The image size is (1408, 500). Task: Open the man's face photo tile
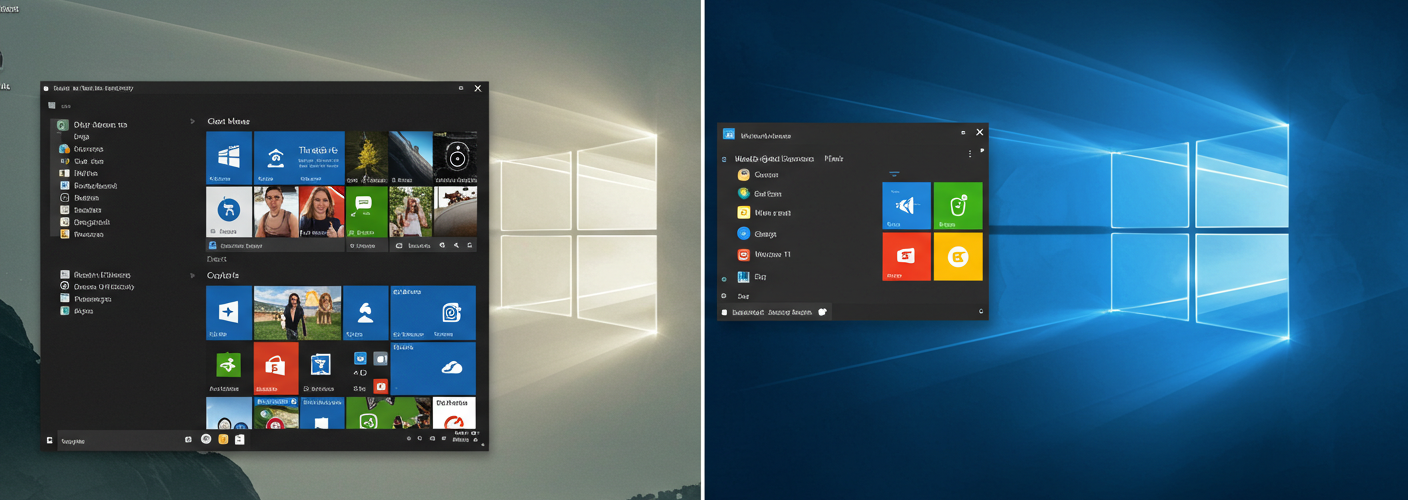point(275,212)
